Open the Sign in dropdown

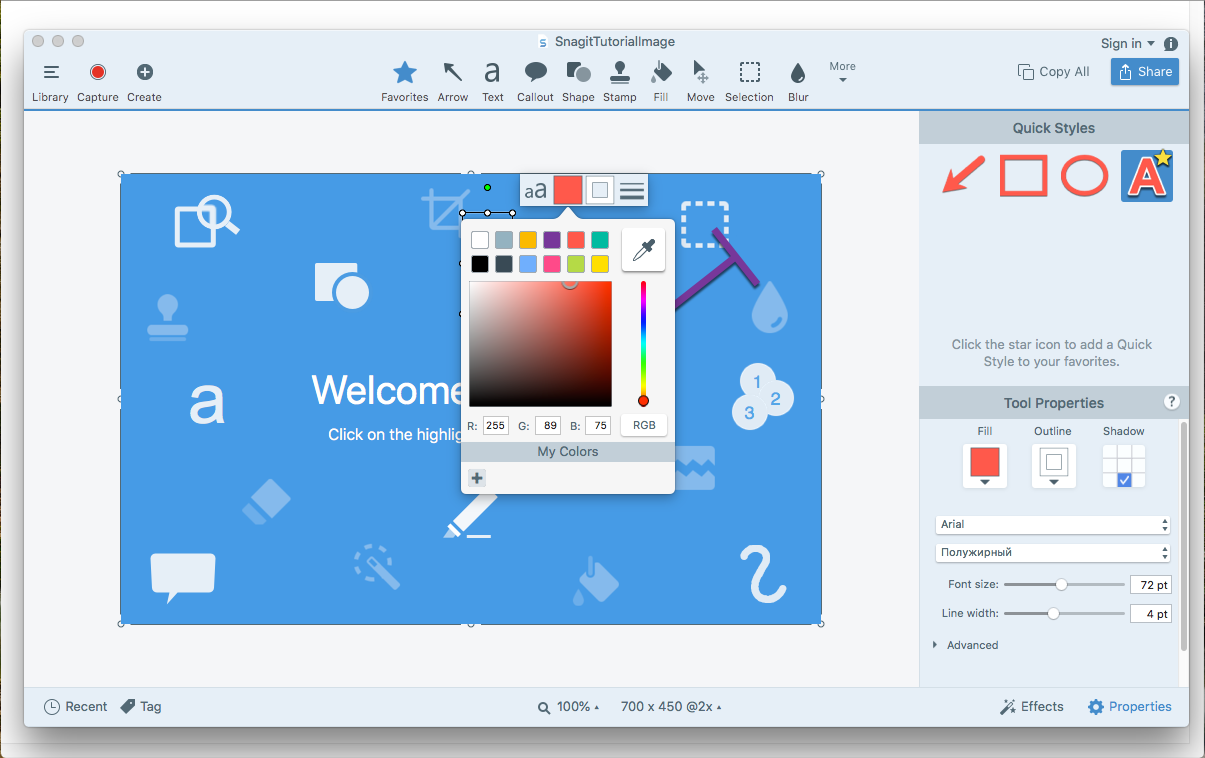pyautogui.click(x=1128, y=43)
